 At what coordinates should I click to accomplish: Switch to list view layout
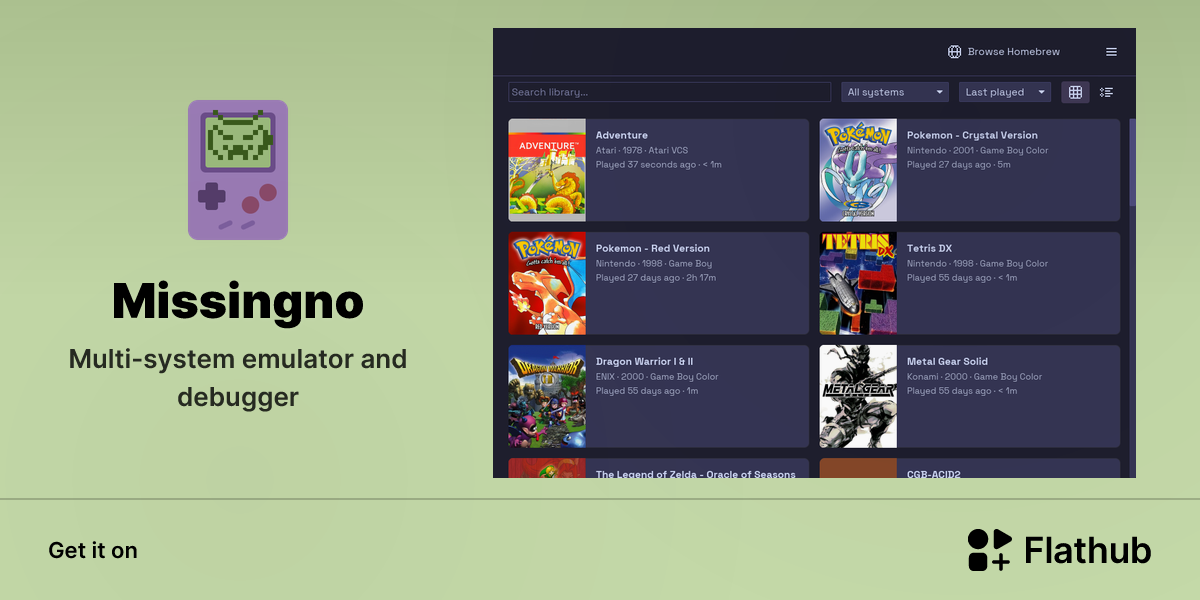click(1106, 92)
